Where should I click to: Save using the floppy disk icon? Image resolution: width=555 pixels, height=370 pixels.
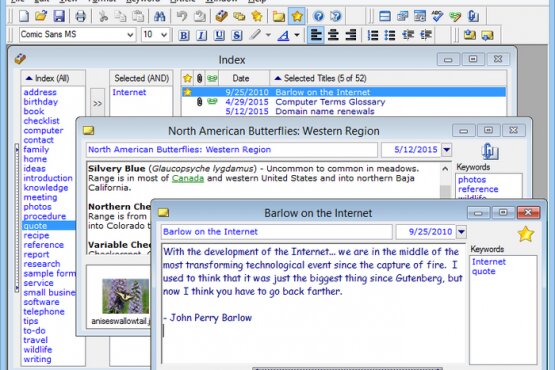pyautogui.click(x=59, y=16)
